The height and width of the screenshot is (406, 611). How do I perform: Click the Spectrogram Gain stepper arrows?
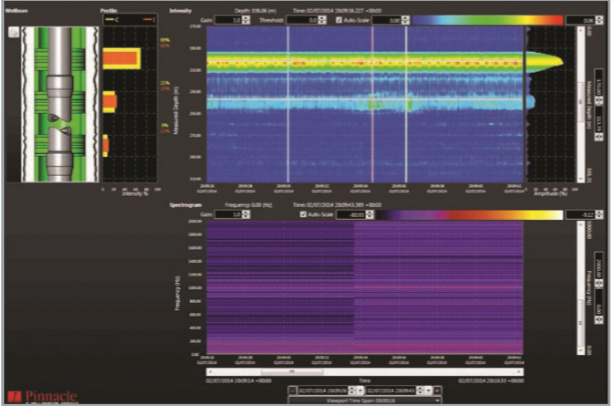click(245, 214)
